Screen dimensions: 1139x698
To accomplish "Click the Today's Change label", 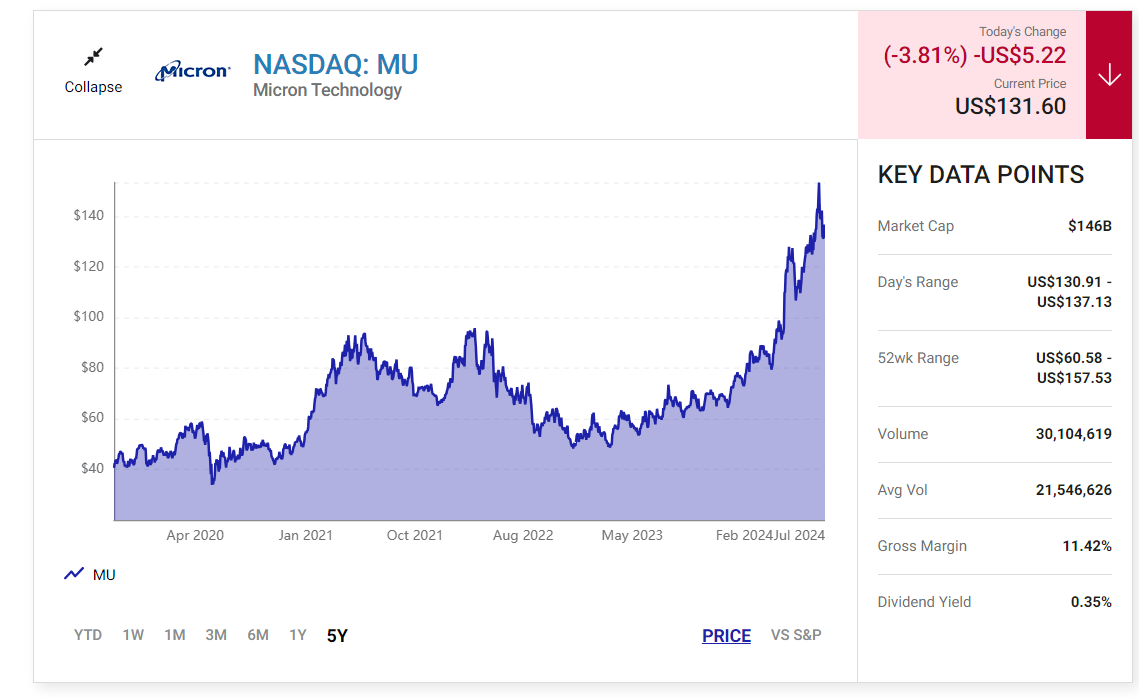I will click(x=1022, y=31).
